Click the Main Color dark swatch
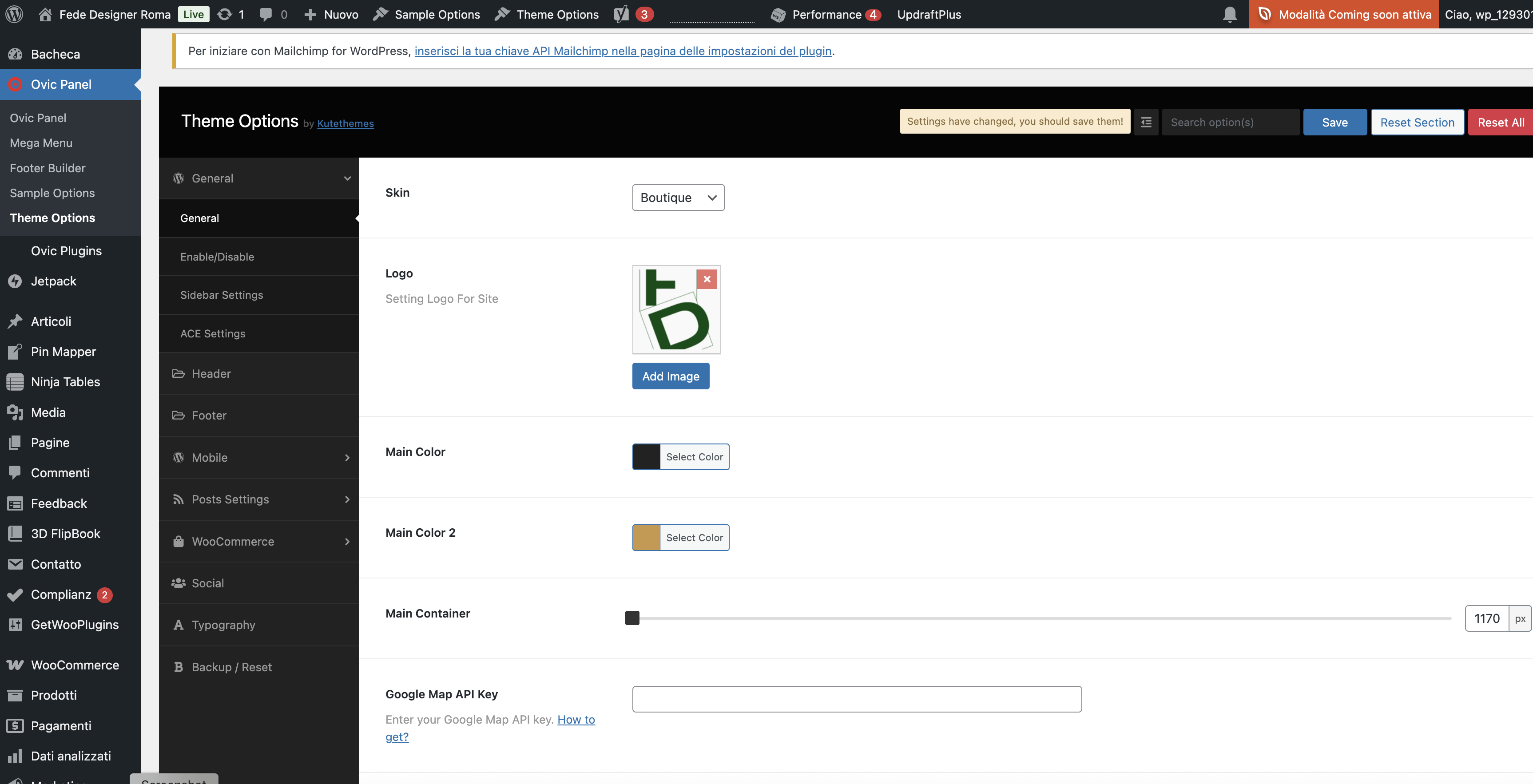This screenshot has width=1533, height=784. [x=646, y=457]
